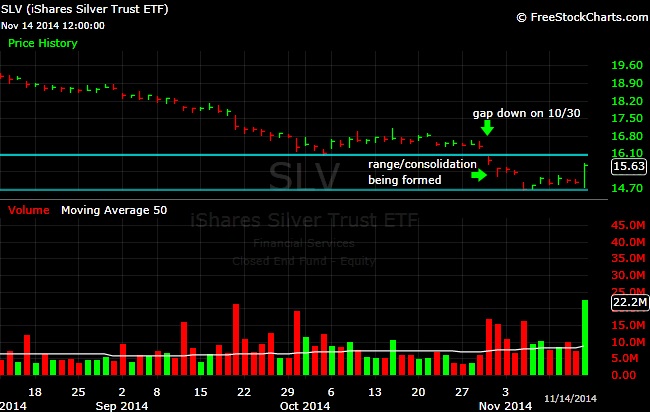
Task: Select the Moving Average 50 indicator label
Action: click(x=114, y=210)
